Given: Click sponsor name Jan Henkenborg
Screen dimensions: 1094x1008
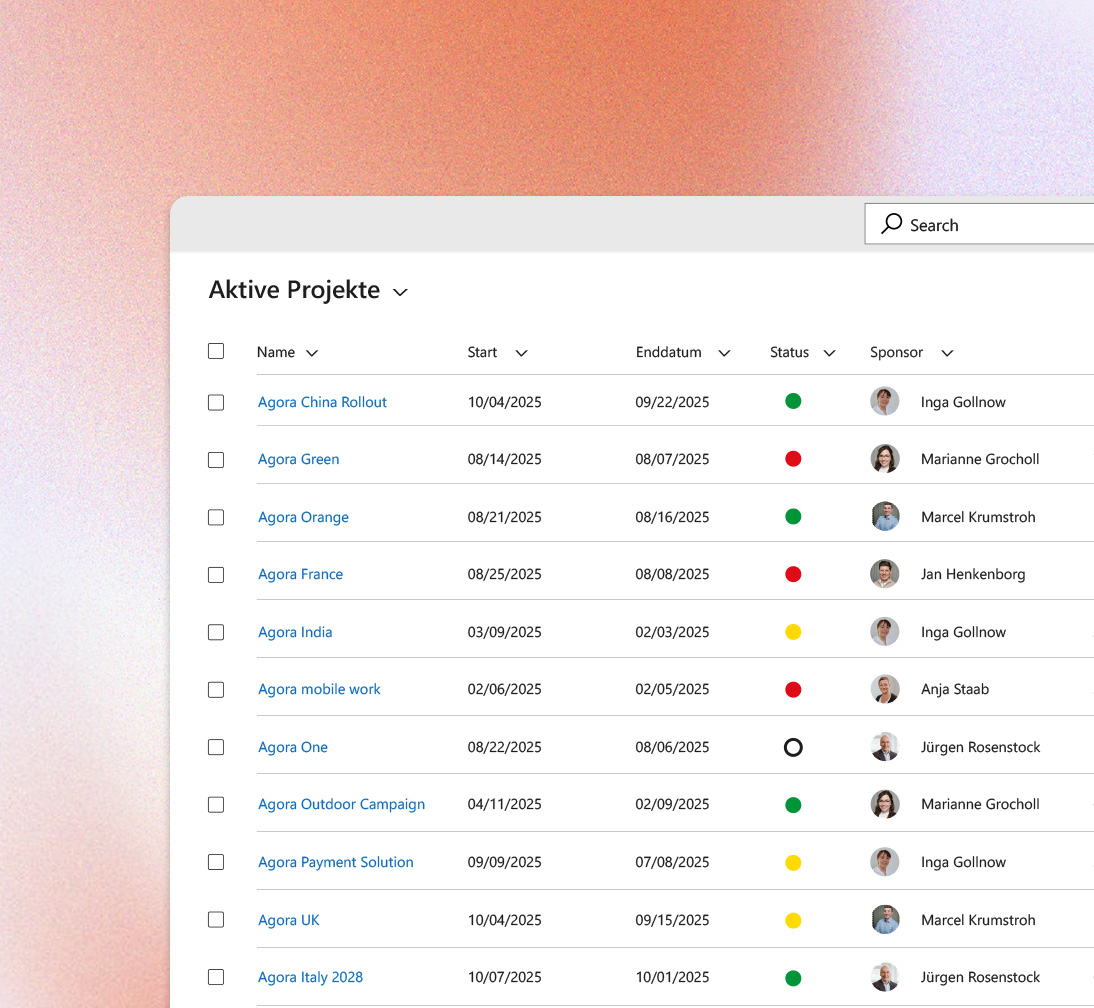Looking at the screenshot, I should (x=973, y=574).
